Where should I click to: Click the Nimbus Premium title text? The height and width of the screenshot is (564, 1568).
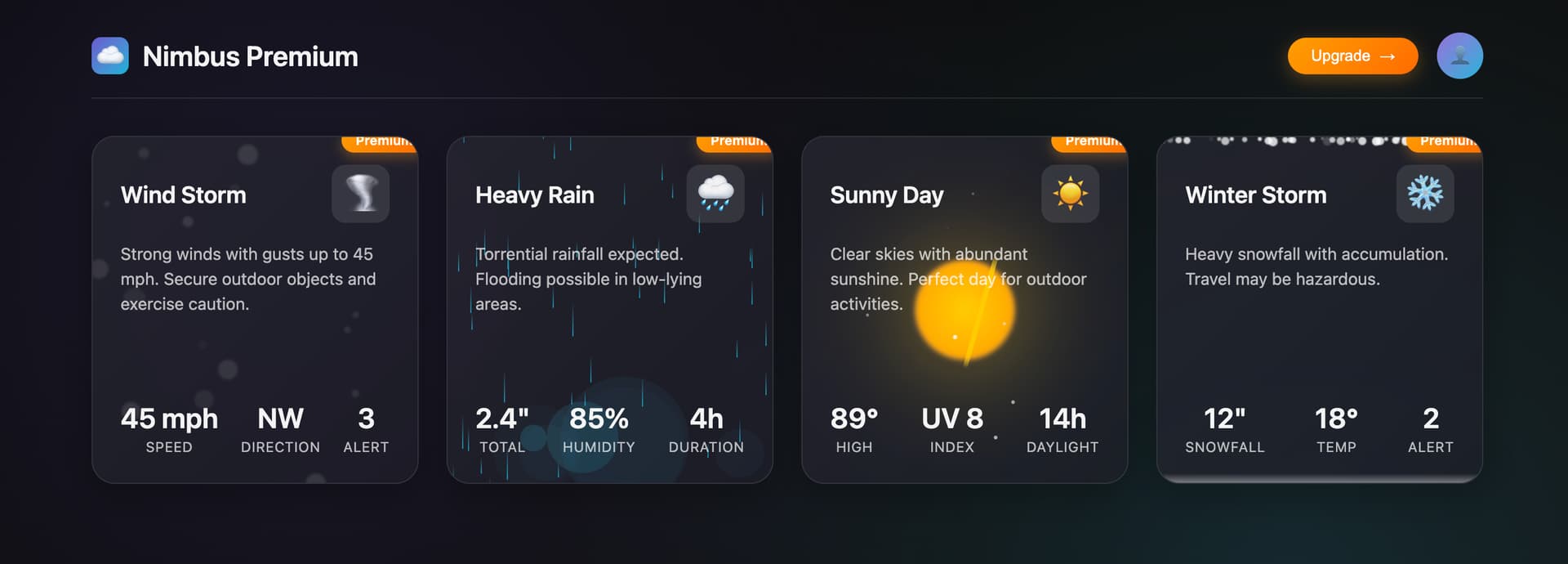click(250, 56)
